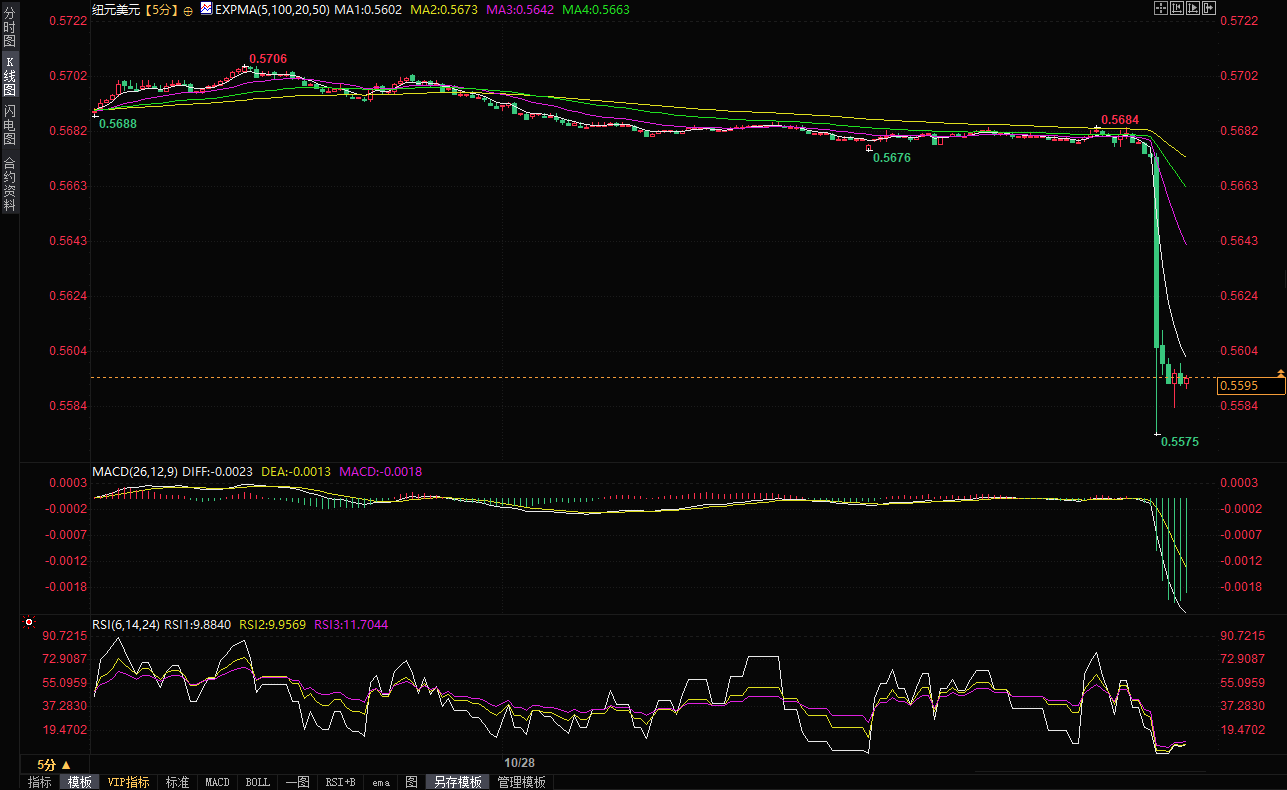Apply the MACD template
This screenshot has height=790, width=1287.
pyautogui.click(x=217, y=782)
